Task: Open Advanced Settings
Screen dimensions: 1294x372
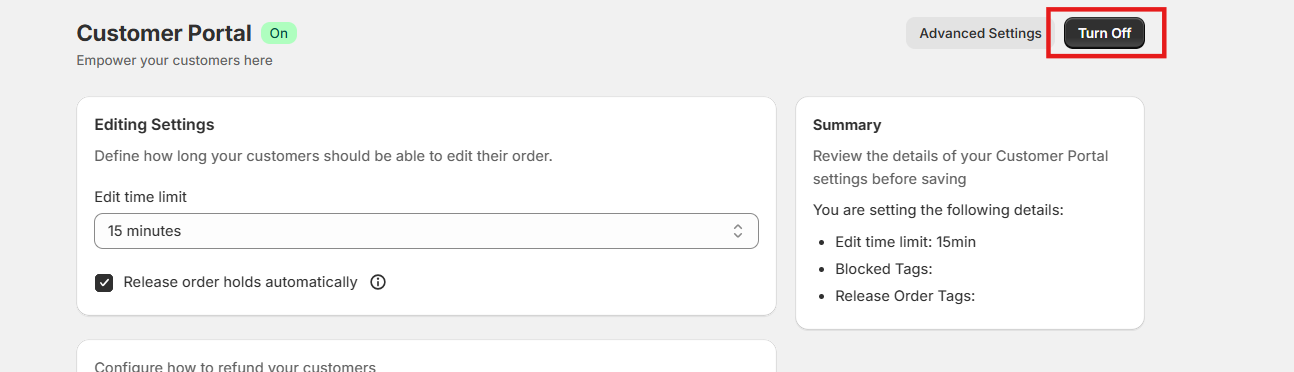Action: 980,33
